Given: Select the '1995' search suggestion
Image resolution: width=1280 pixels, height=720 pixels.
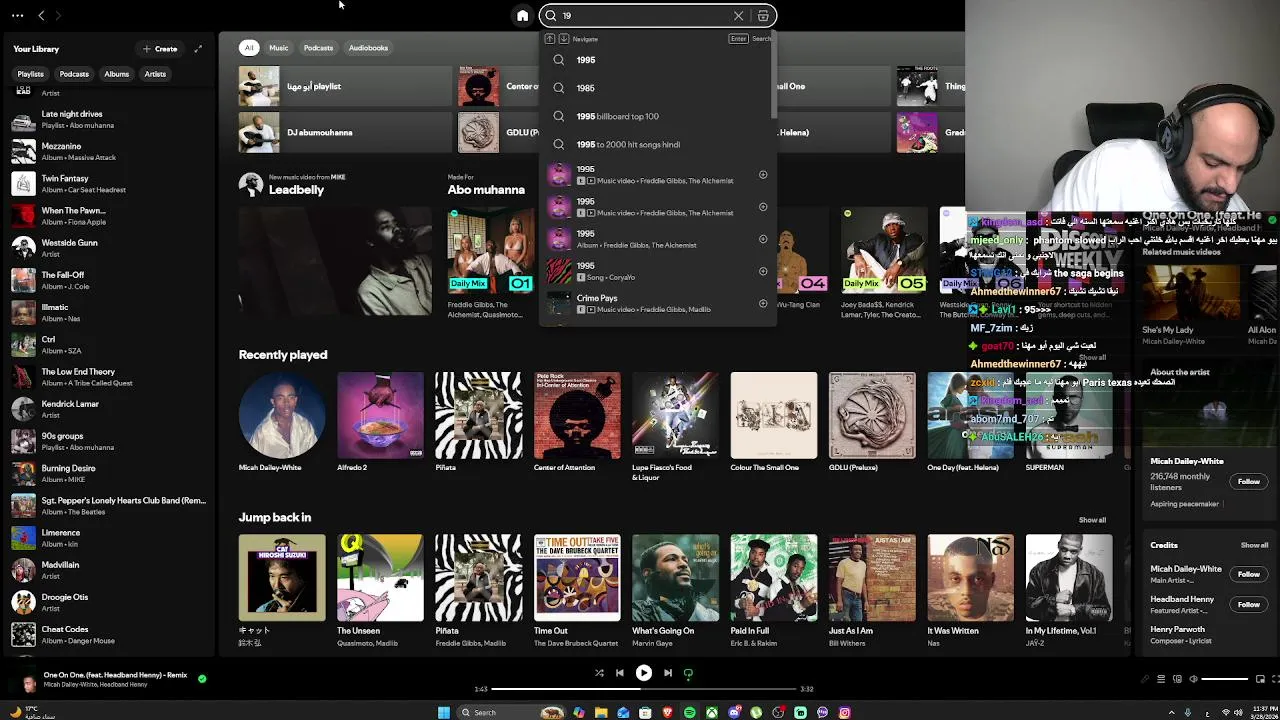Looking at the screenshot, I should [658, 60].
